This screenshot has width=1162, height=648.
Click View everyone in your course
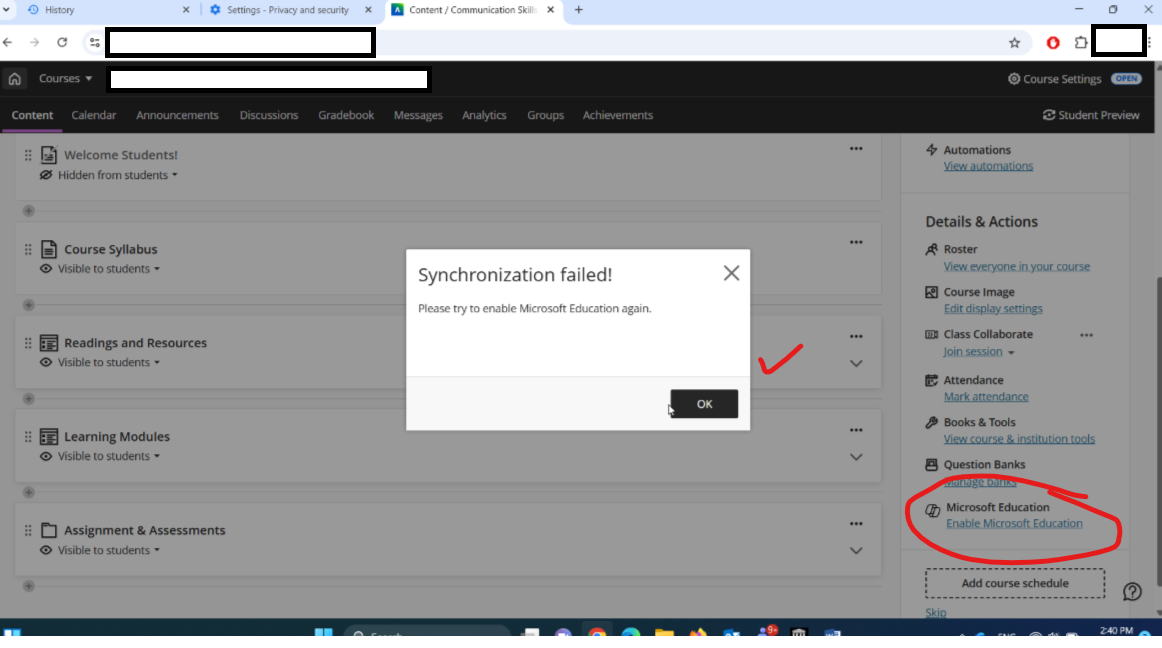tap(1017, 266)
